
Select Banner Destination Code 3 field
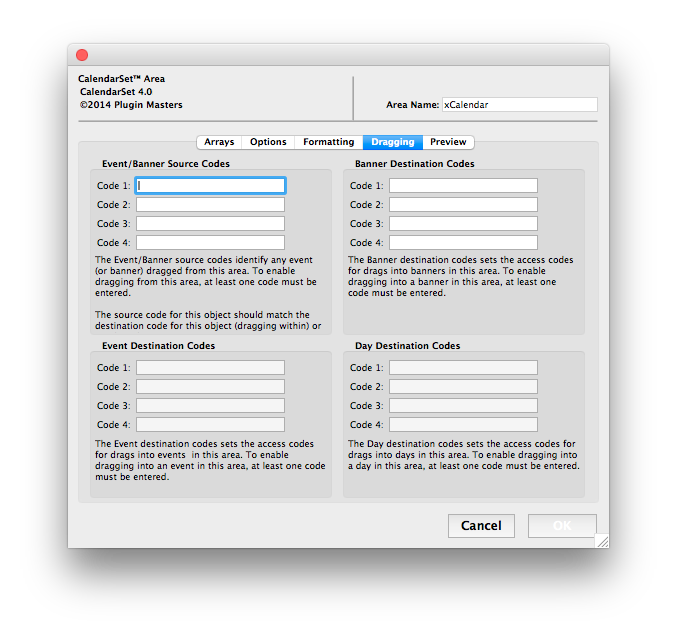point(463,224)
